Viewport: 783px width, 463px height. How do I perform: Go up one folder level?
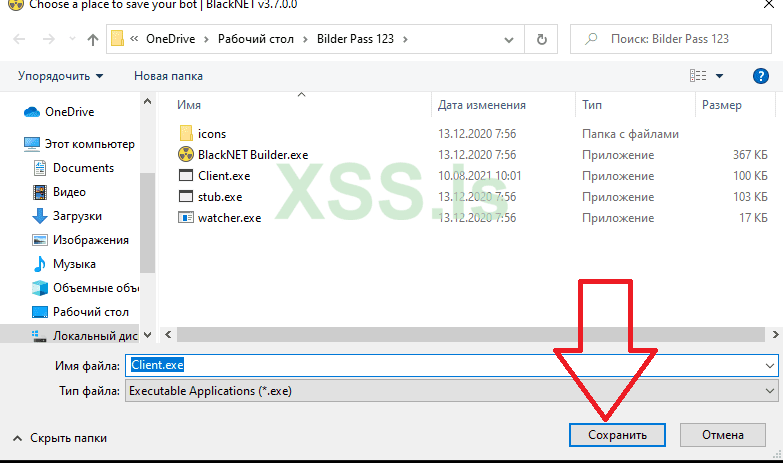(x=92, y=39)
